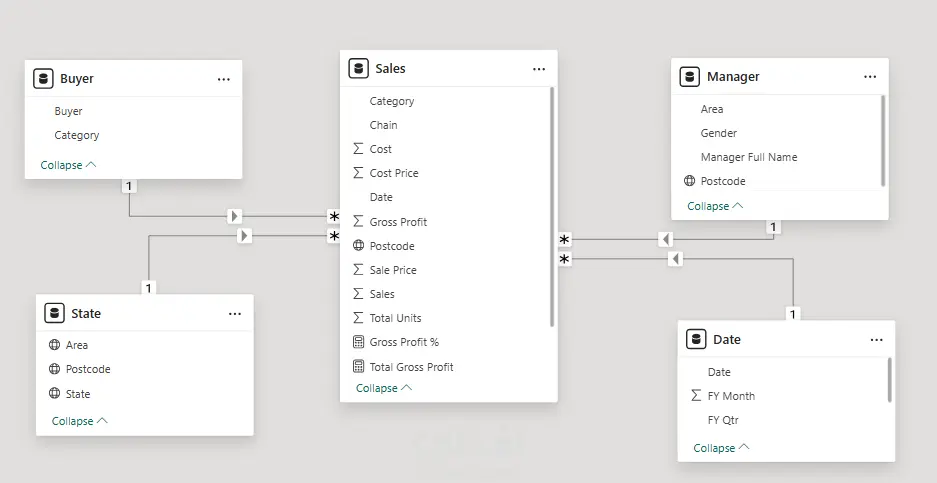Select the Total Gross Profit measure

pyautogui.click(x=411, y=367)
